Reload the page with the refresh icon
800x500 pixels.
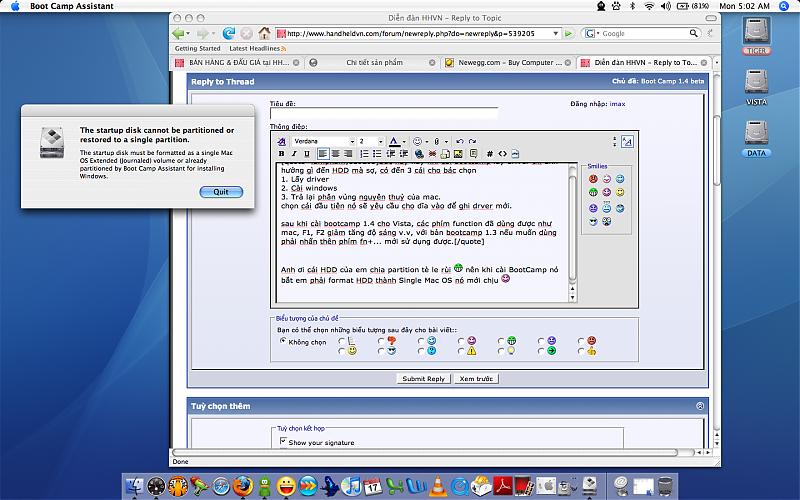tap(229, 33)
